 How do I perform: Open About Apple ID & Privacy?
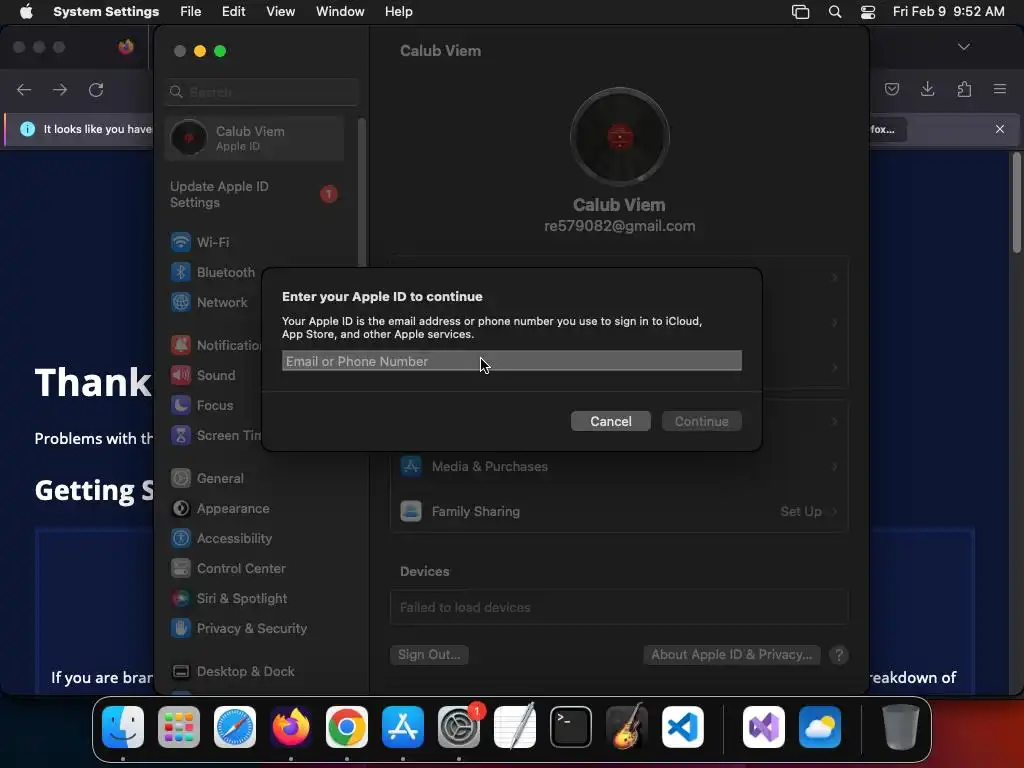coord(731,654)
